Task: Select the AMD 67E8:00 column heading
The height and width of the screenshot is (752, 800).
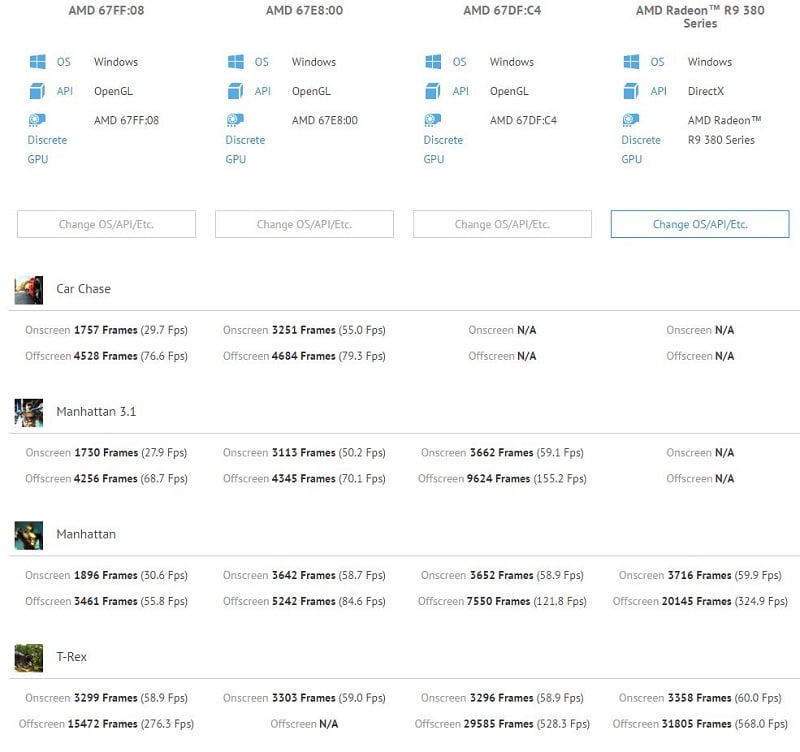Action: point(304,10)
